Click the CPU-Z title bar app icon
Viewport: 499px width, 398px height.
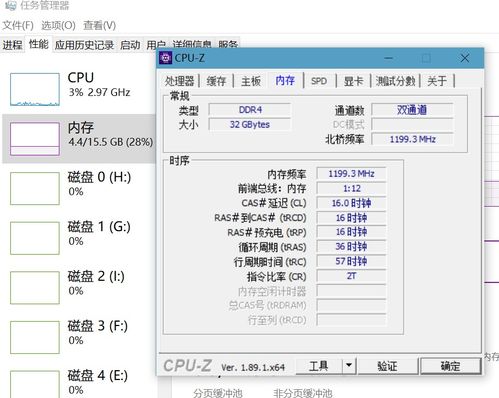[165, 58]
